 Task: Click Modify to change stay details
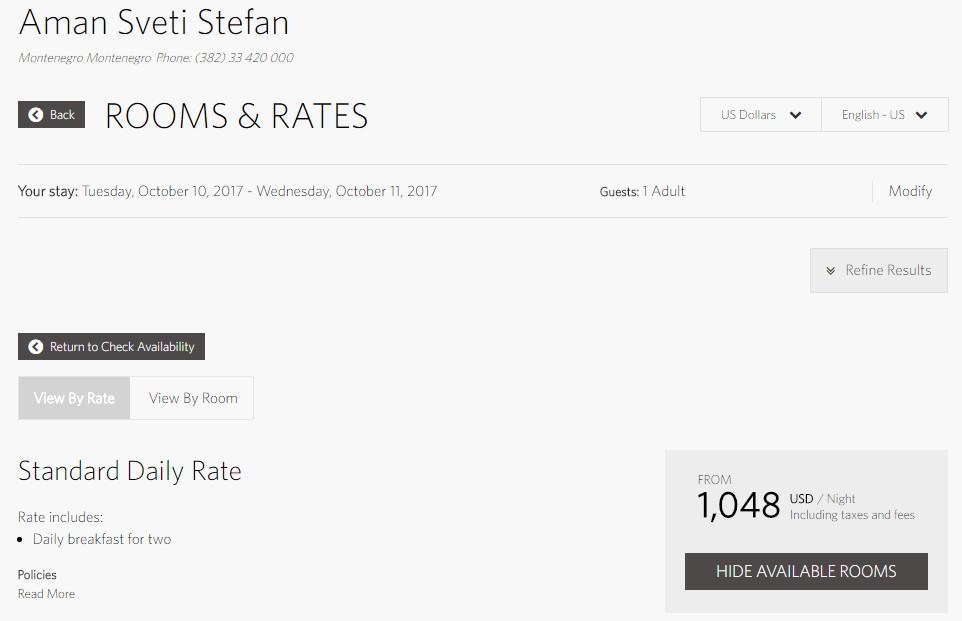coord(910,190)
